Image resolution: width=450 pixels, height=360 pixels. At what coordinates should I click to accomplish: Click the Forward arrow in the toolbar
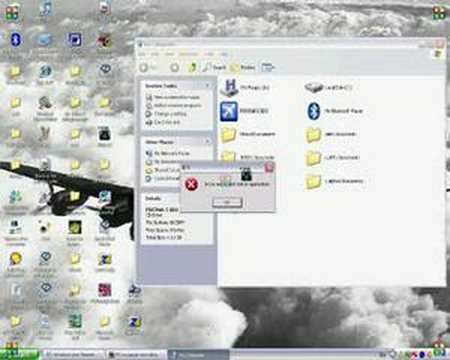click(175, 68)
